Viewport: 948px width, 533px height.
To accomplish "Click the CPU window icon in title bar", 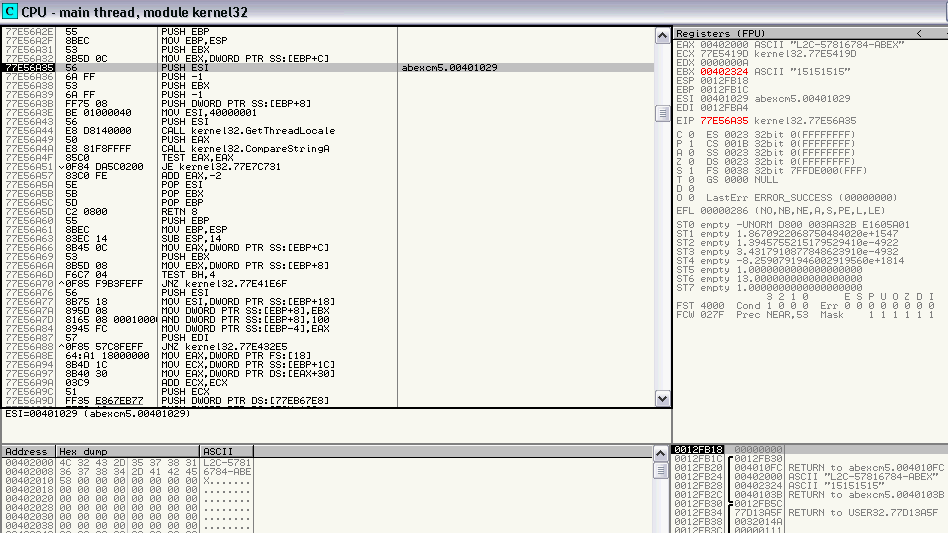I will click(x=10, y=10).
